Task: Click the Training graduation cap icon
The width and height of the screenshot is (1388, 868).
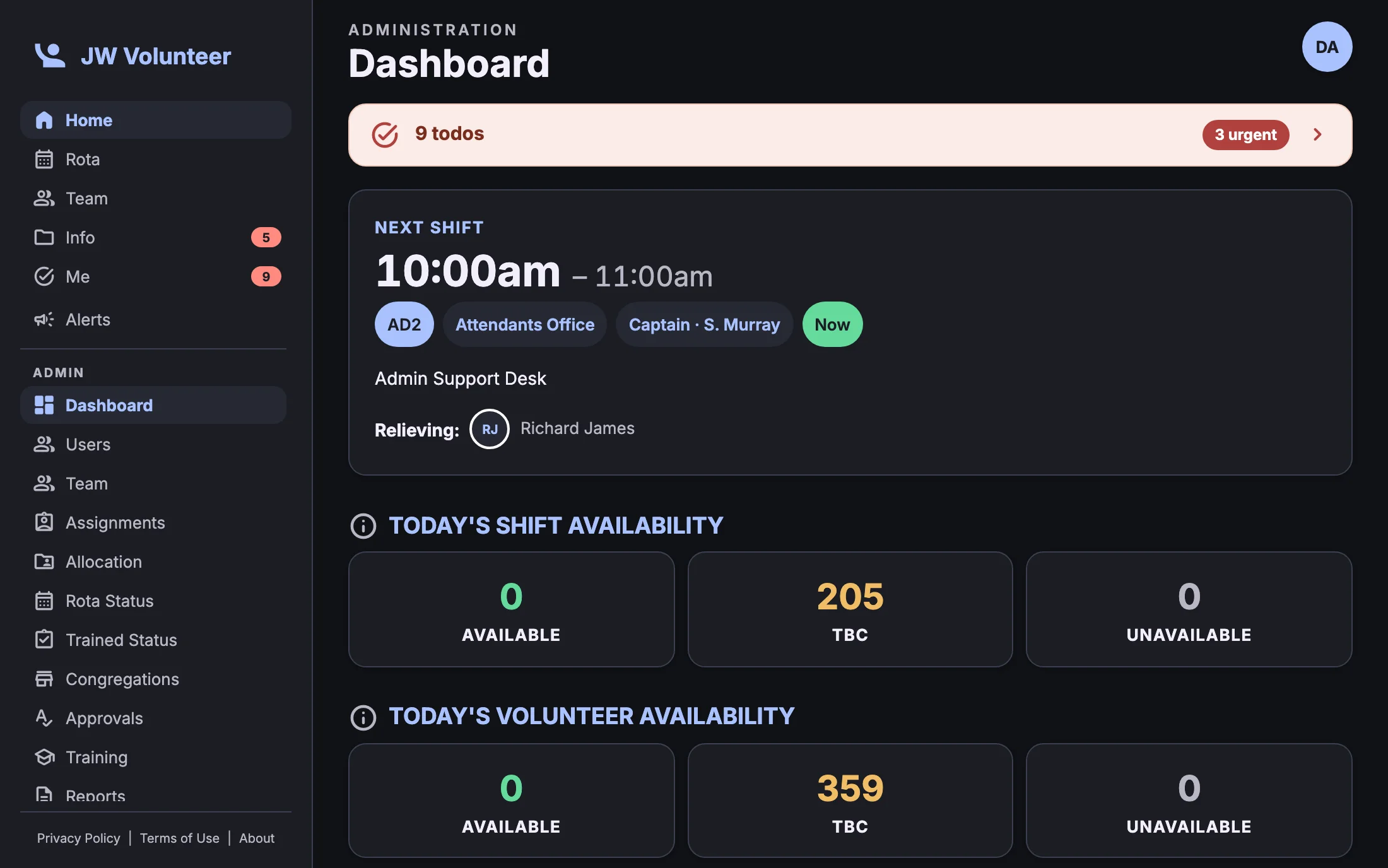Action: tap(44, 757)
